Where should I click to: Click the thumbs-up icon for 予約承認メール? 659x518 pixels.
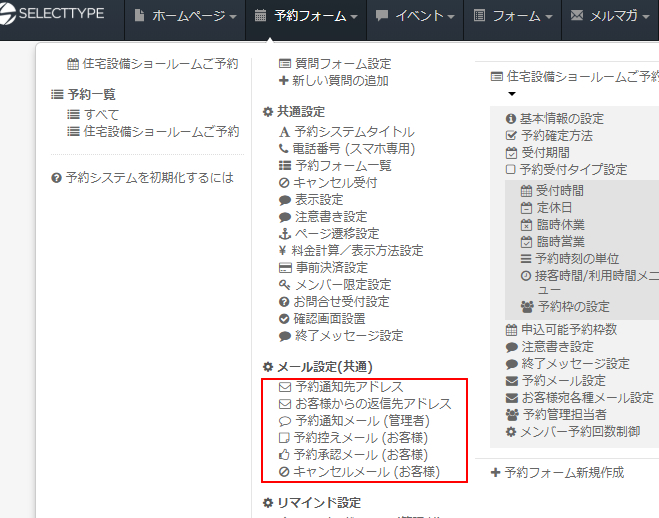284,454
